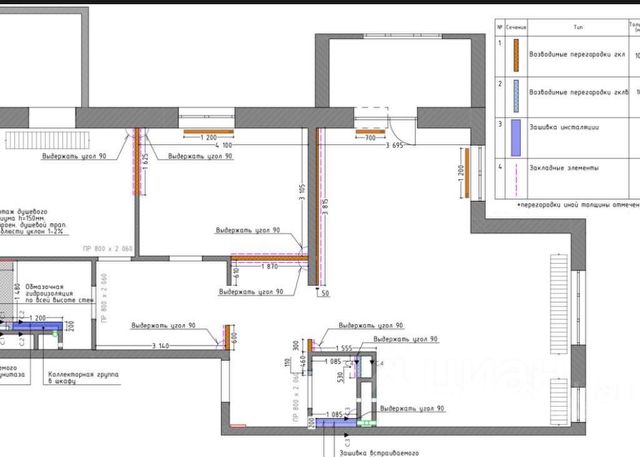Click the "3 140" dimension value
Image resolution: width=640 pixels, height=457 pixels.
(160, 346)
